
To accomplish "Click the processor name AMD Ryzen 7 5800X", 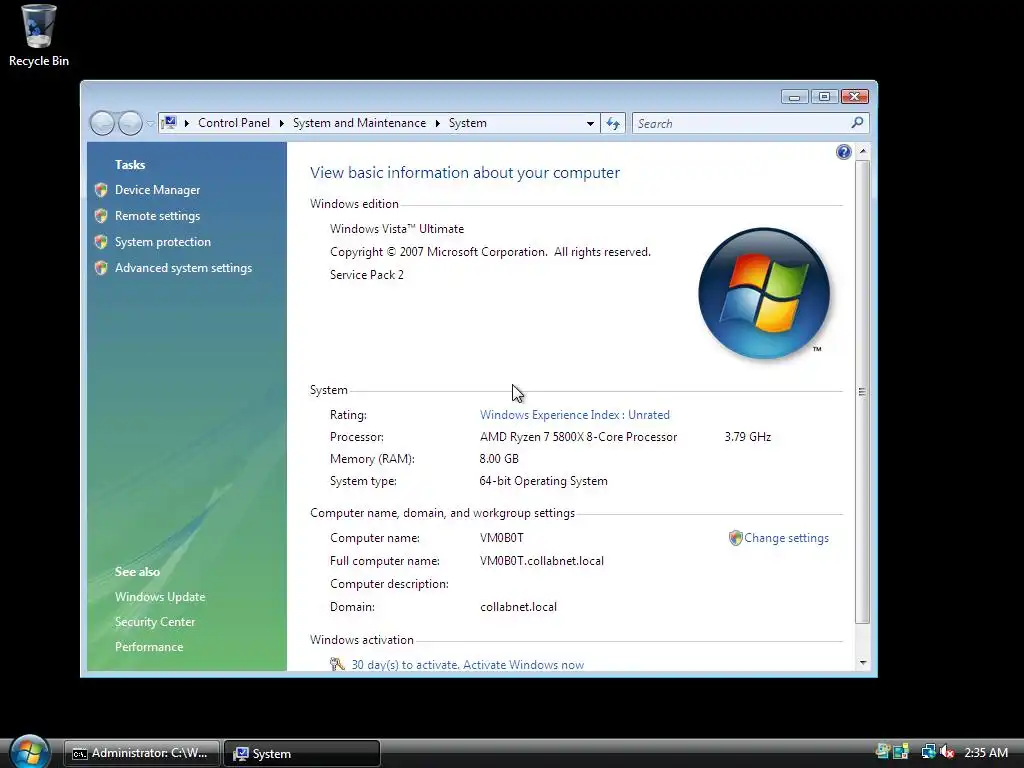I will (x=579, y=437).
